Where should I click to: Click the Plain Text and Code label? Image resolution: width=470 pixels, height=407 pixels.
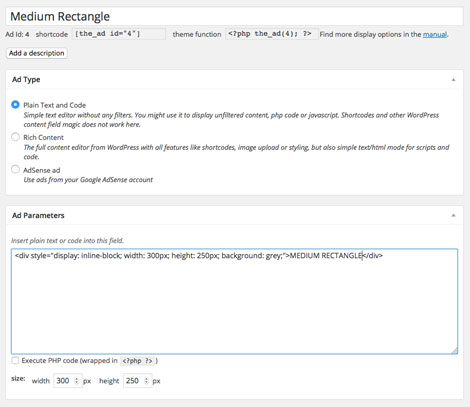click(x=55, y=105)
